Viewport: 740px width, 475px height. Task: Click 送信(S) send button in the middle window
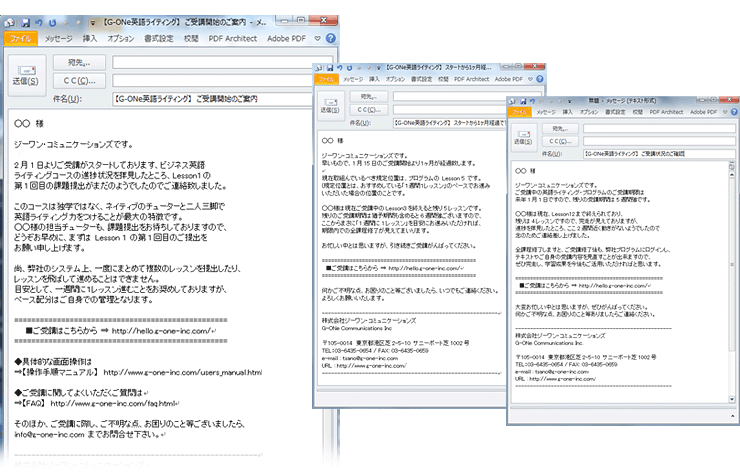pyautogui.click(x=330, y=105)
